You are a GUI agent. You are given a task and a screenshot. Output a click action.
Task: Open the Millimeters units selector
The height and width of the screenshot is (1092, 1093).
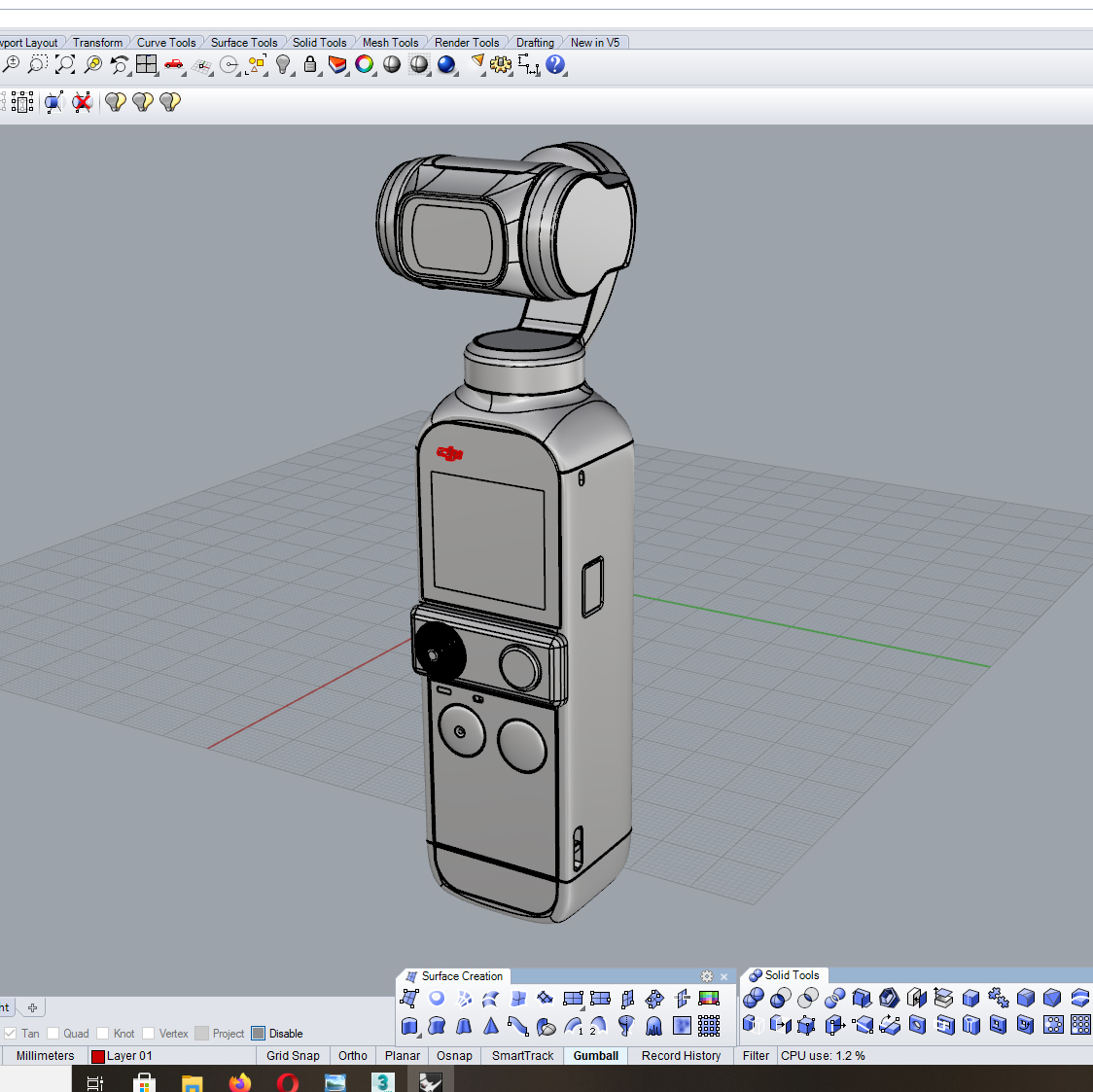pyautogui.click(x=45, y=1056)
